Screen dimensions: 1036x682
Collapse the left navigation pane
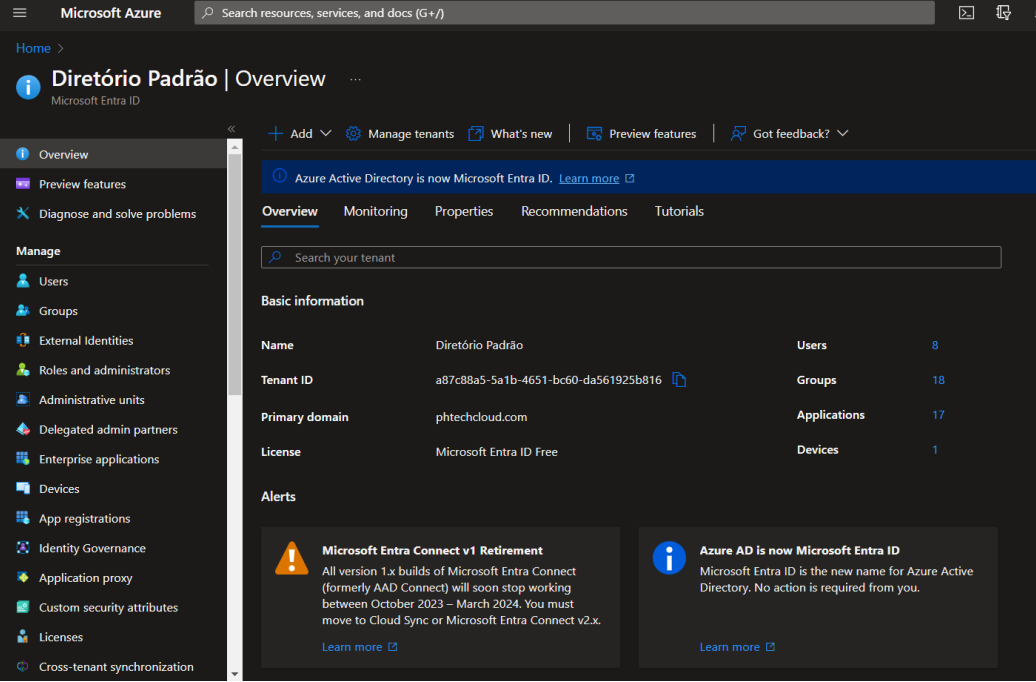231,129
